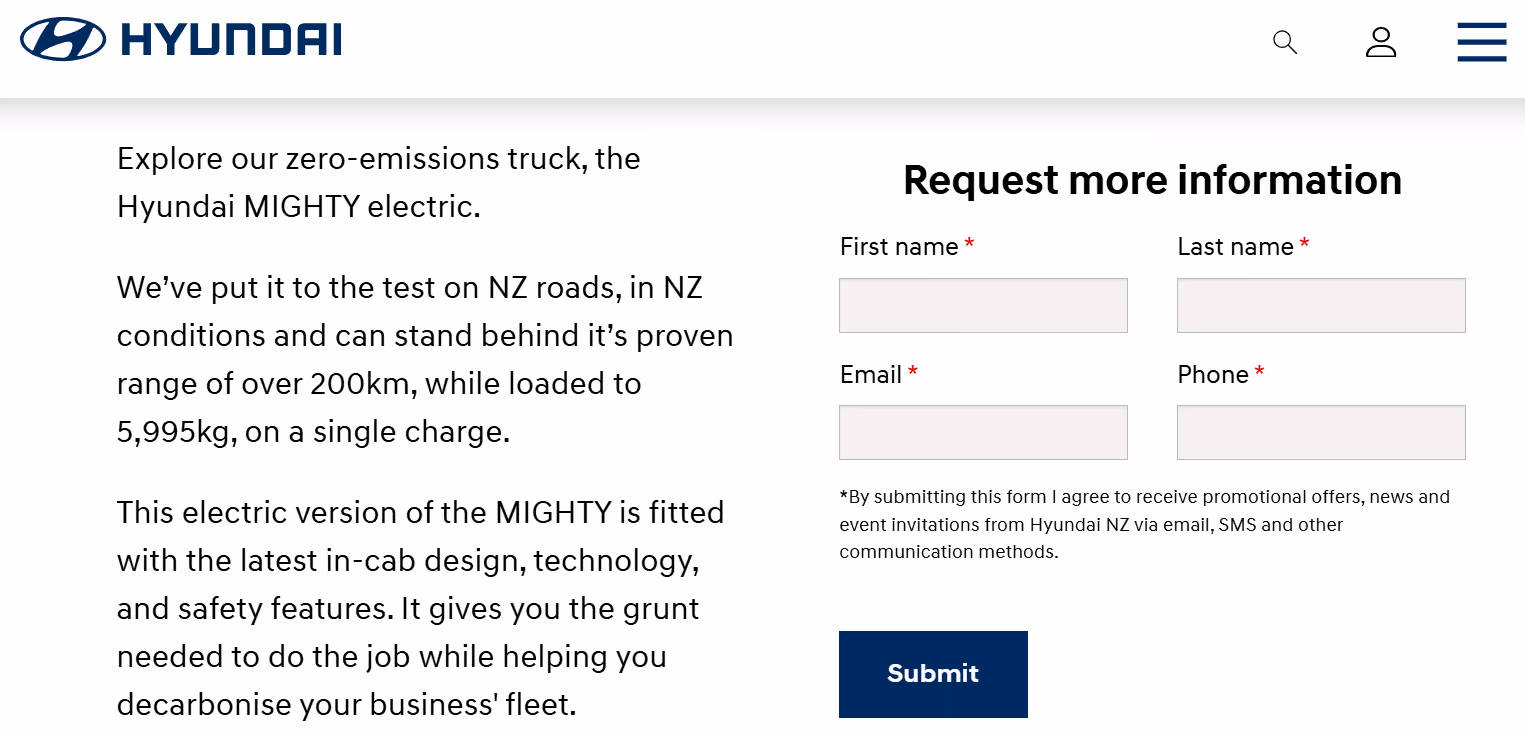Screen dimensions: 1525x738
Task: Click the HYUNDAI wordmark text in header
Action: point(232,40)
